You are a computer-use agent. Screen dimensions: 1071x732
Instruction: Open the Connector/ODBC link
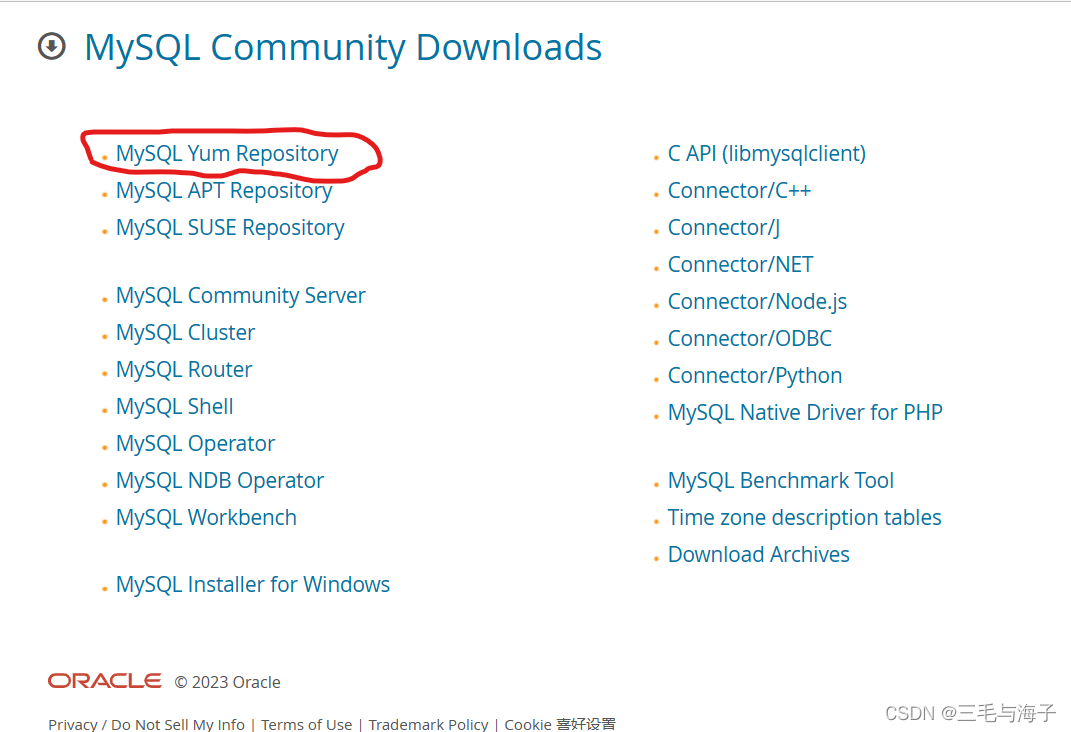(750, 338)
